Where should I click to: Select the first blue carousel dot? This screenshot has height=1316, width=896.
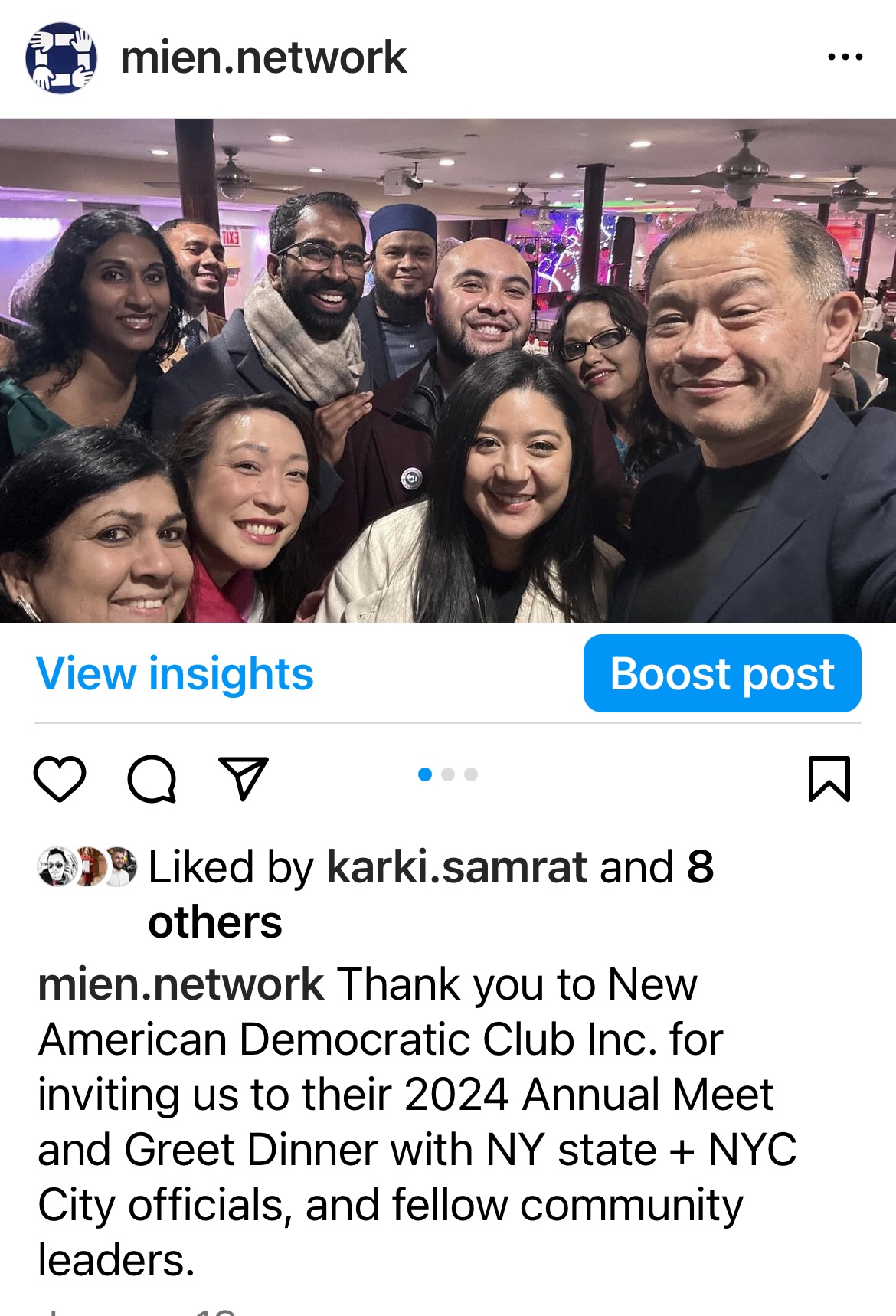[425, 774]
